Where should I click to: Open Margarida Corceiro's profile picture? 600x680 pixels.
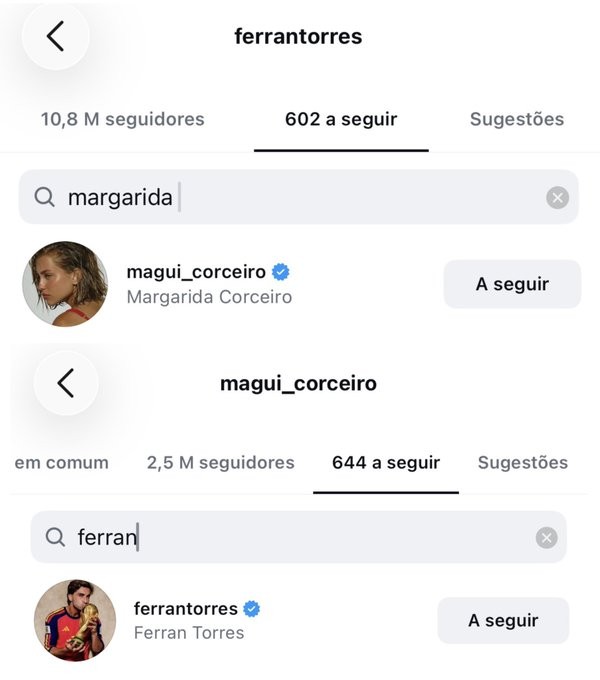coord(65,284)
